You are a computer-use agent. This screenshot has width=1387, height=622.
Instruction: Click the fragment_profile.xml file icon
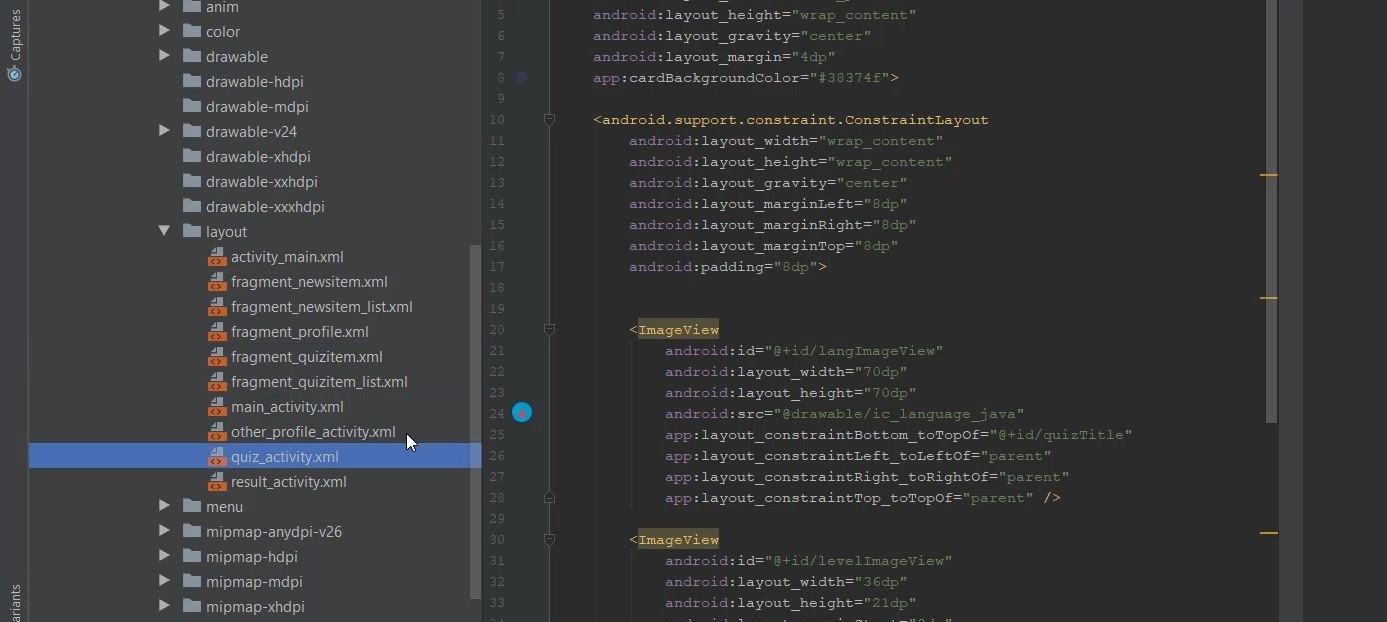[x=217, y=332]
